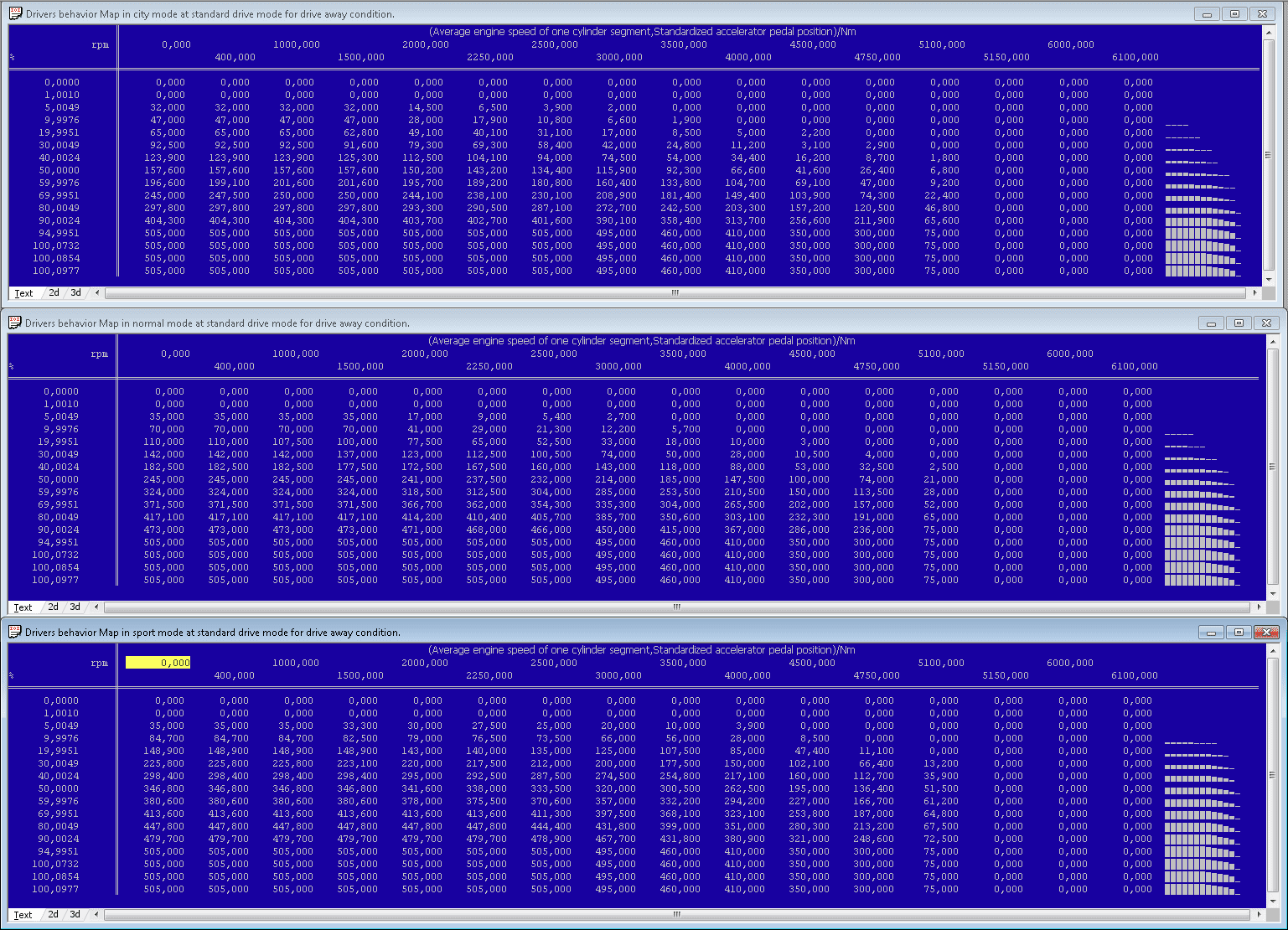Screen dimensions: 1288x930
Task: Select the Text tab in the city mode window
Action: pyautogui.click(x=23, y=293)
